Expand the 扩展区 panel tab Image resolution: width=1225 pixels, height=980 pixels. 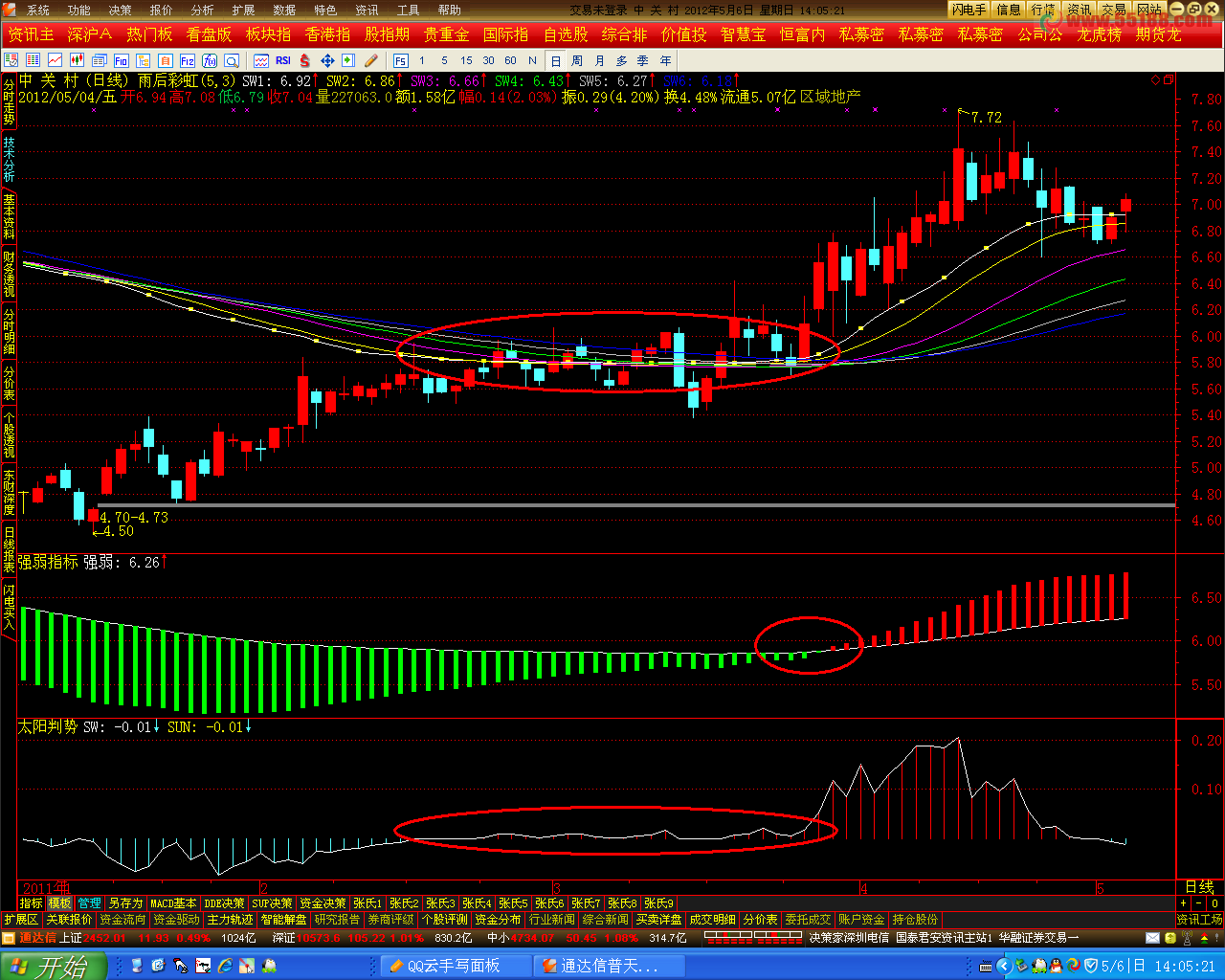21,920
